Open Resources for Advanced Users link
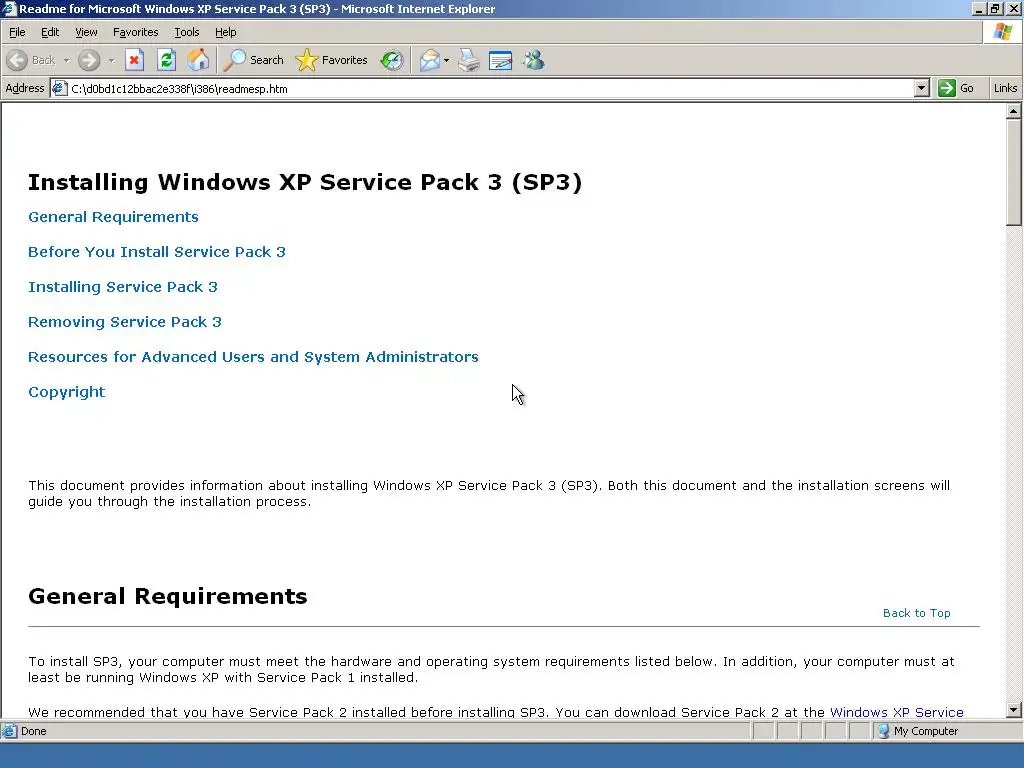1024x768 pixels. coord(253,357)
